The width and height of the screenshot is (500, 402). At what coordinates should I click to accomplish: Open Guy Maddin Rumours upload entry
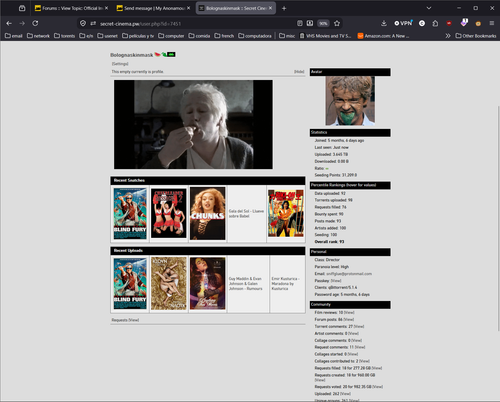[x=246, y=284]
